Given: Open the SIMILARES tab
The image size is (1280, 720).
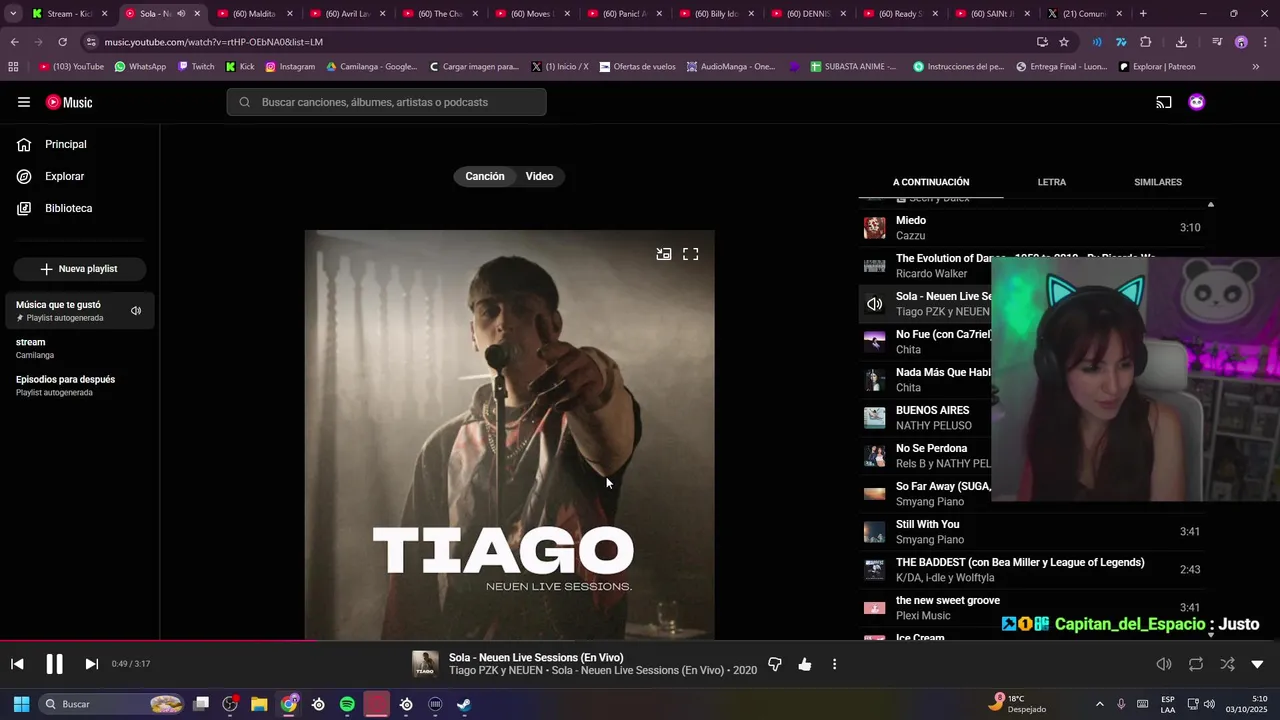Looking at the screenshot, I should tap(1158, 182).
